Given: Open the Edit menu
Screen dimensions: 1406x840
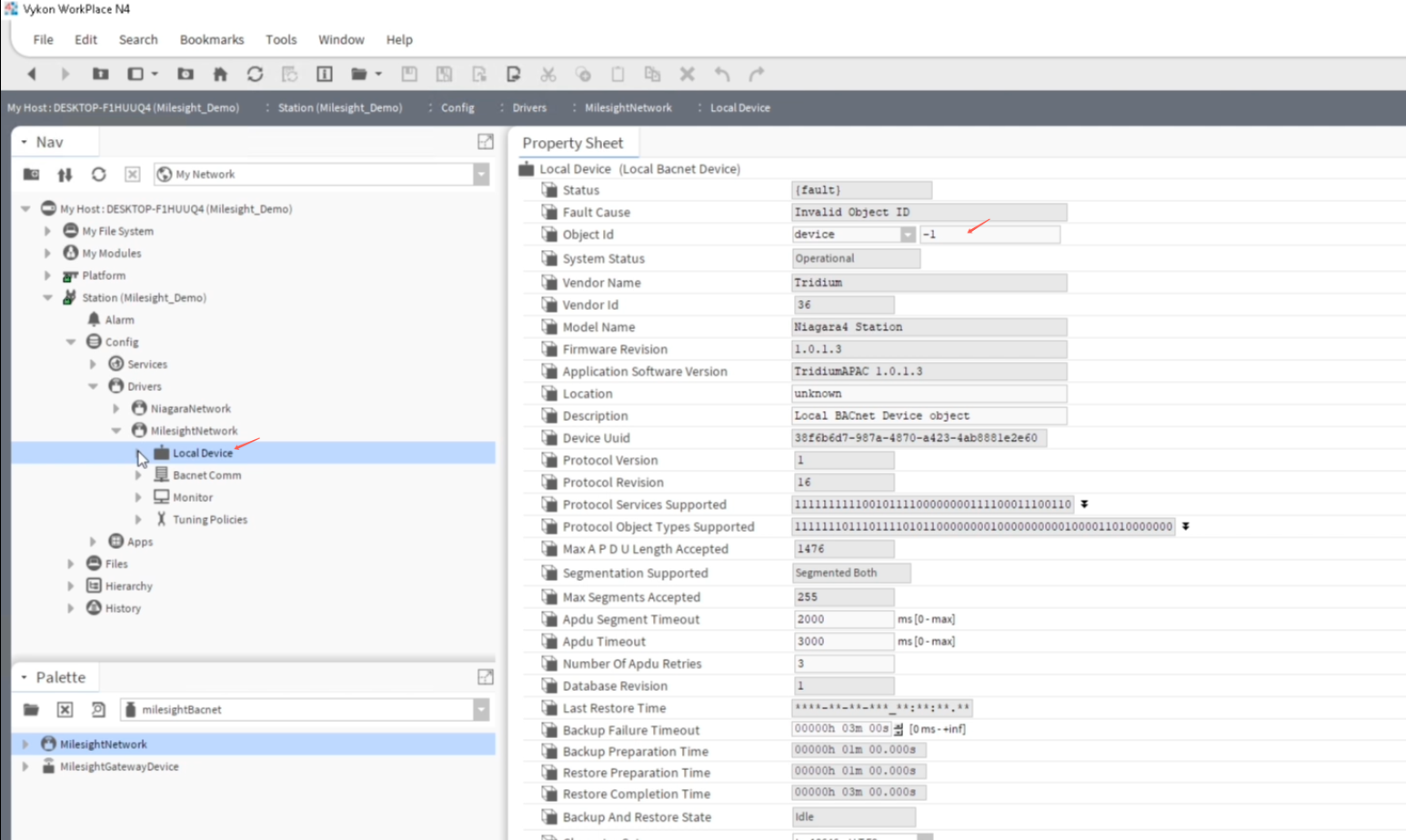Looking at the screenshot, I should coord(85,40).
